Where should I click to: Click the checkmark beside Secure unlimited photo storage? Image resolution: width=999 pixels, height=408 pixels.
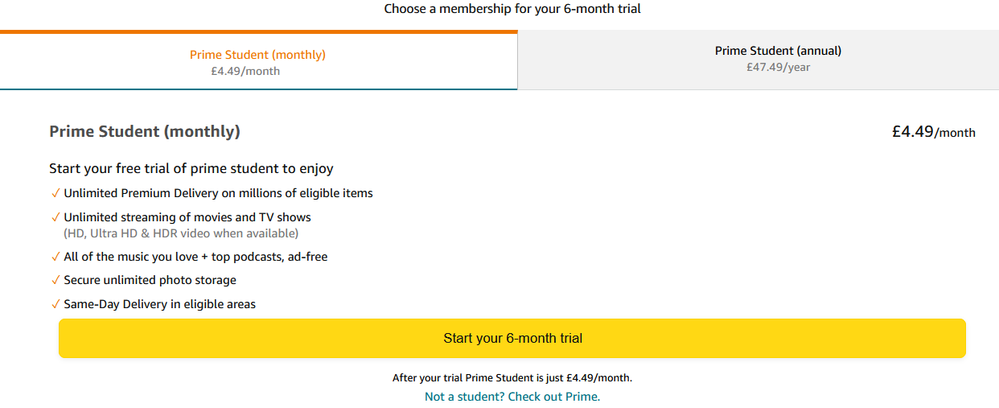point(54,281)
